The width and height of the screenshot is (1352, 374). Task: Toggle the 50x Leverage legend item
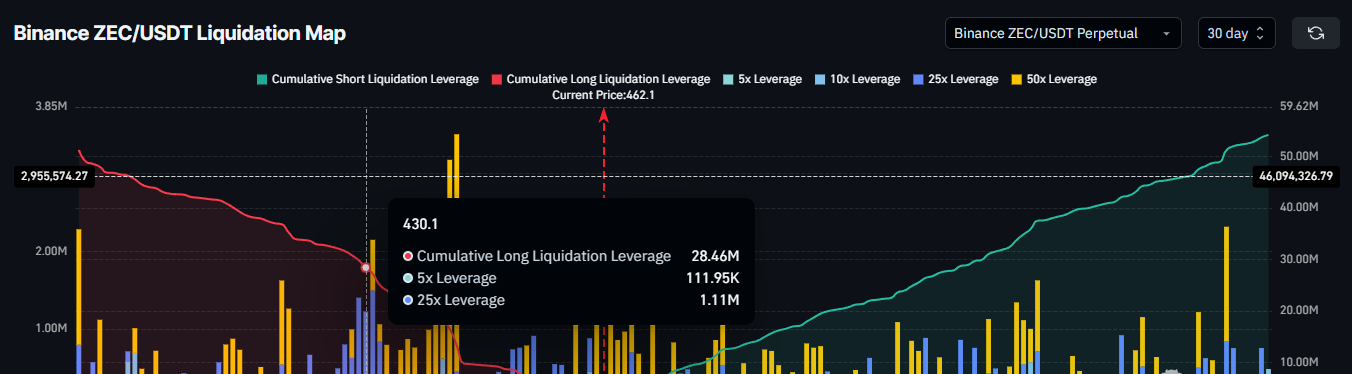click(x=1053, y=79)
